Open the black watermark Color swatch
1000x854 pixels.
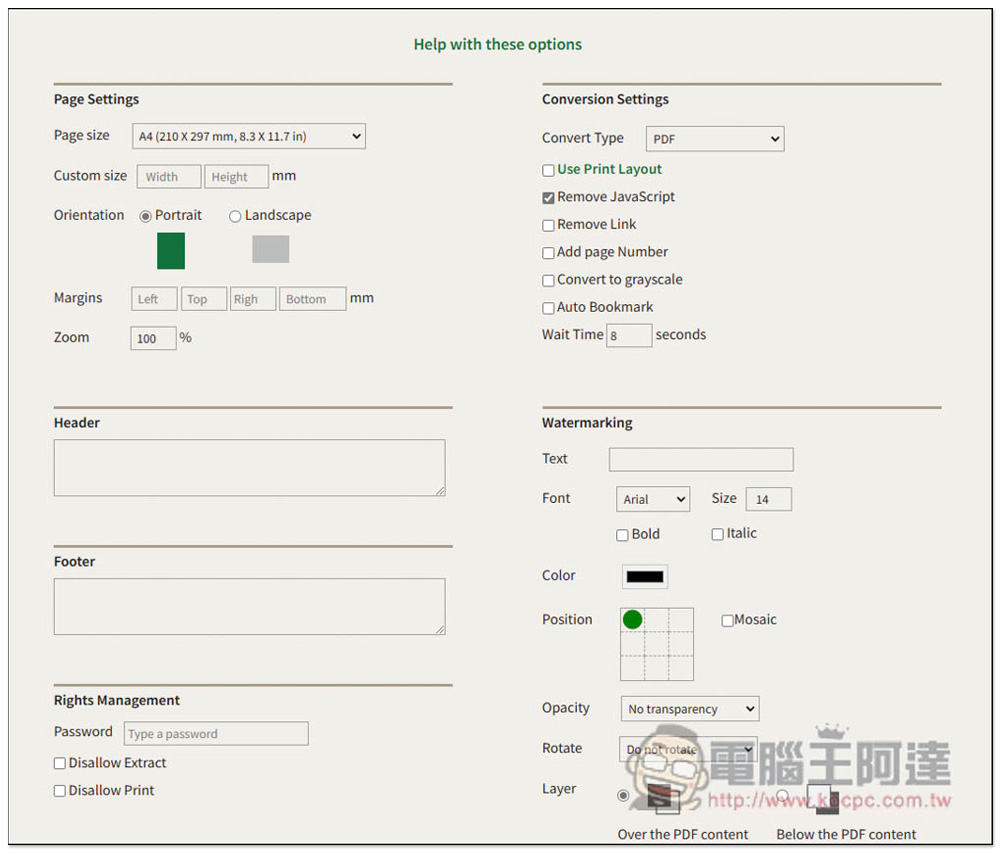tap(645, 577)
